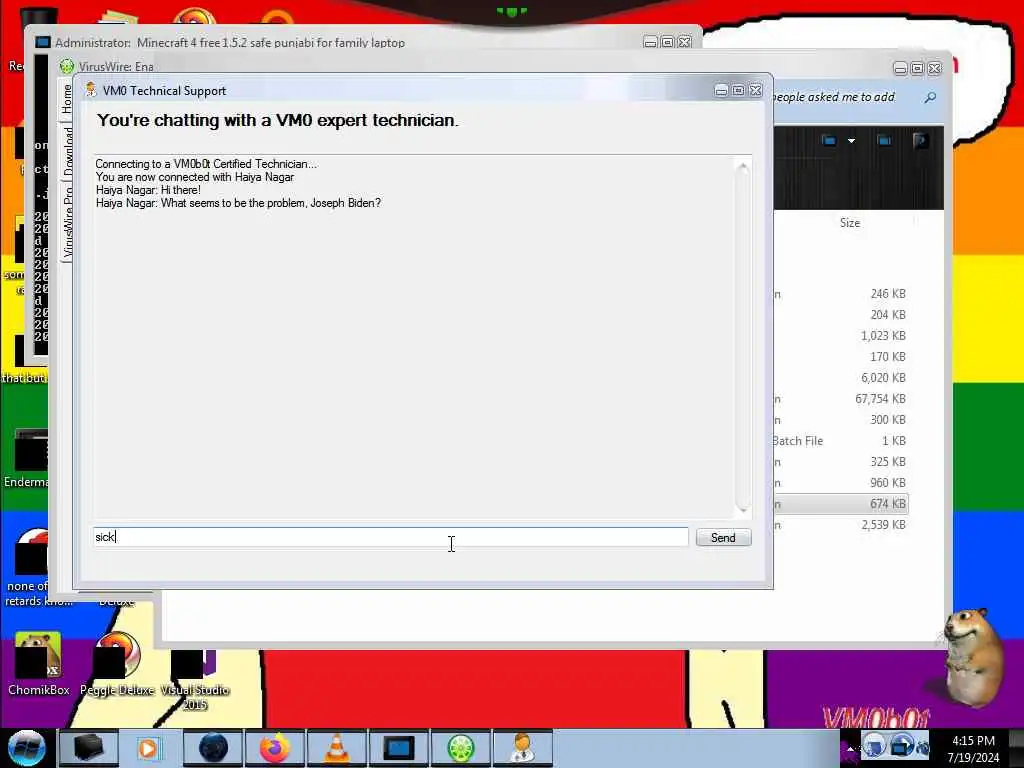This screenshot has width=1024, height=768.
Task: Toggle the preview pane icon in Explorer
Action: (x=884, y=140)
